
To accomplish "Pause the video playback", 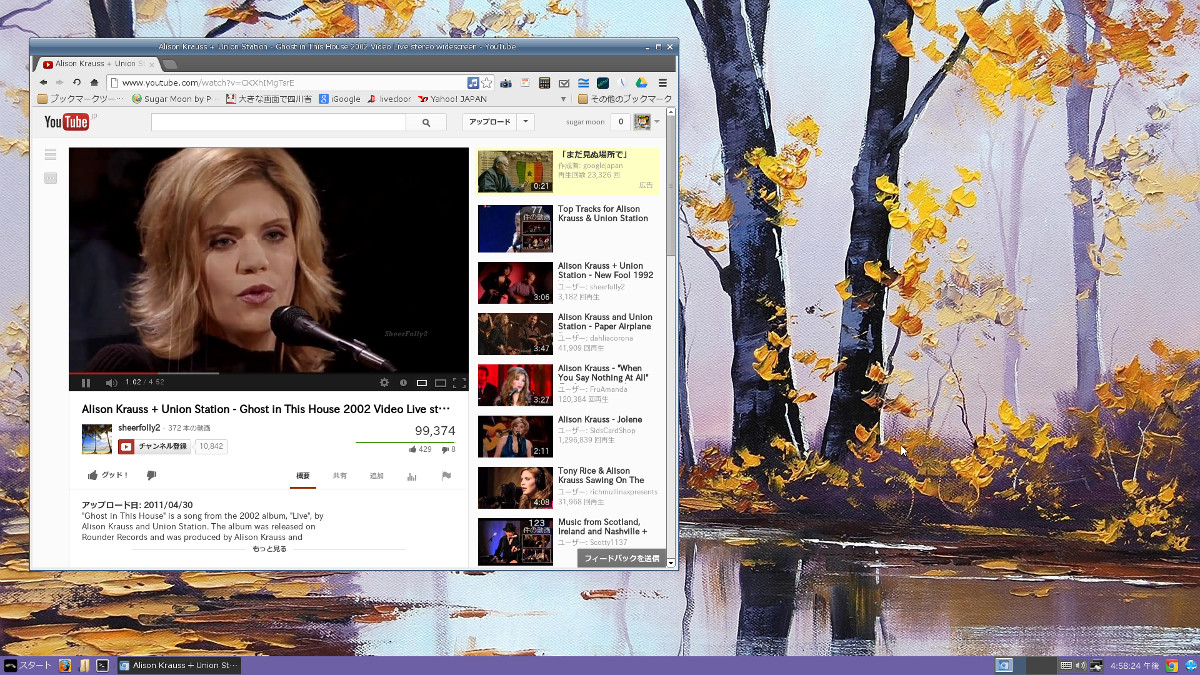I will (86, 382).
